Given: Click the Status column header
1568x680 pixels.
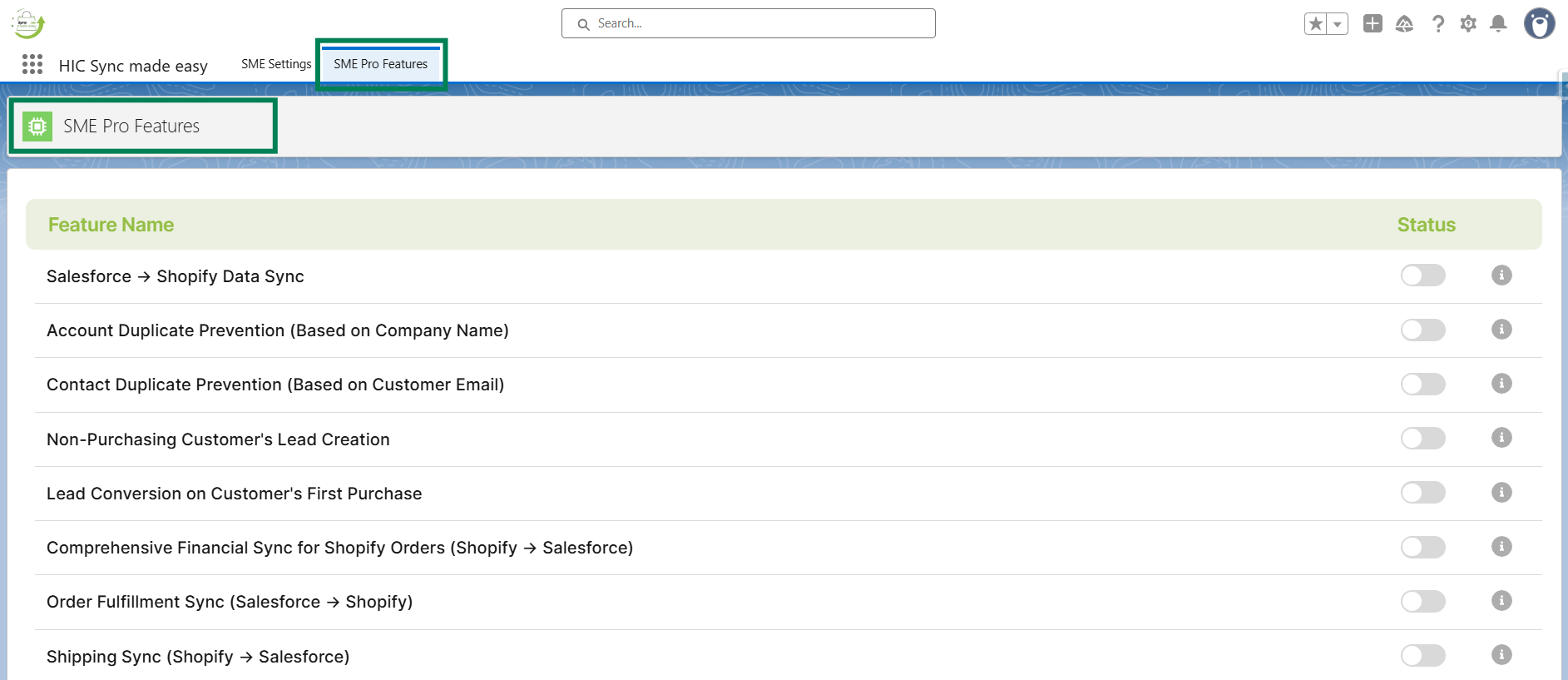Looking at the screenshot, I should [x=1426, y=225].
